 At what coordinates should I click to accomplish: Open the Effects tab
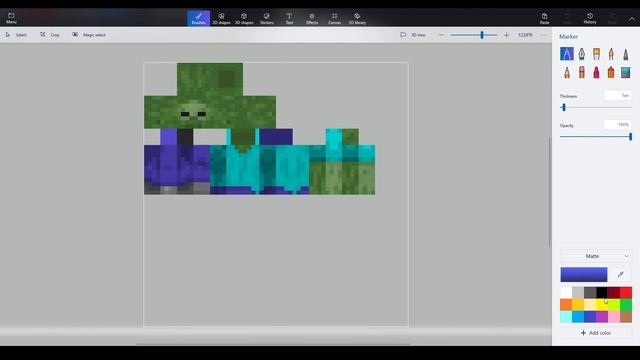click(x=312, y=18)
